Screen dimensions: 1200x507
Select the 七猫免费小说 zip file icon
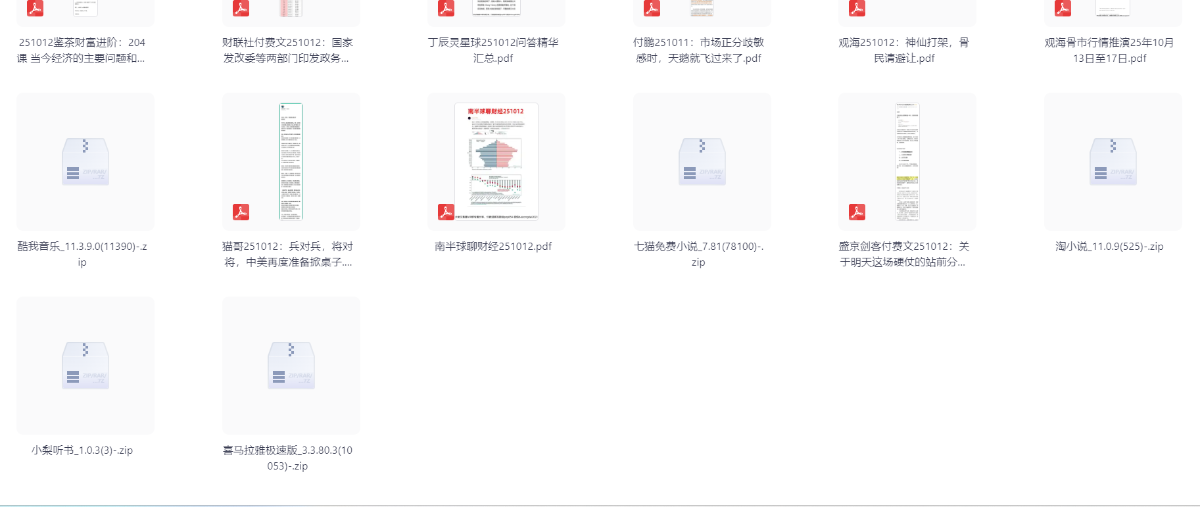(x=702, y=161)
